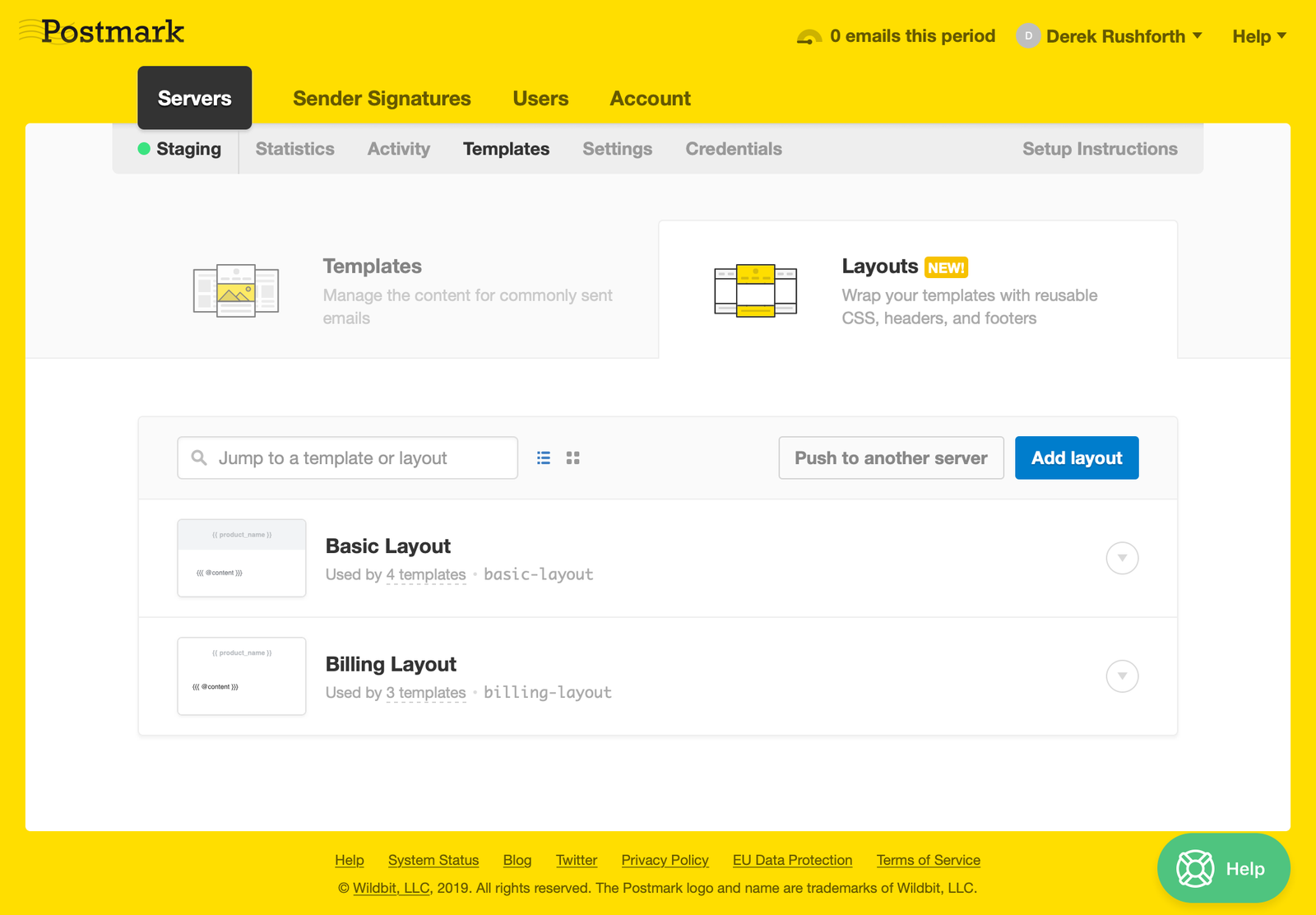Select the Templates panel illustration icon
This screenshot has height=915, width=1316.
pyautogui.click(x=236, y=290)
